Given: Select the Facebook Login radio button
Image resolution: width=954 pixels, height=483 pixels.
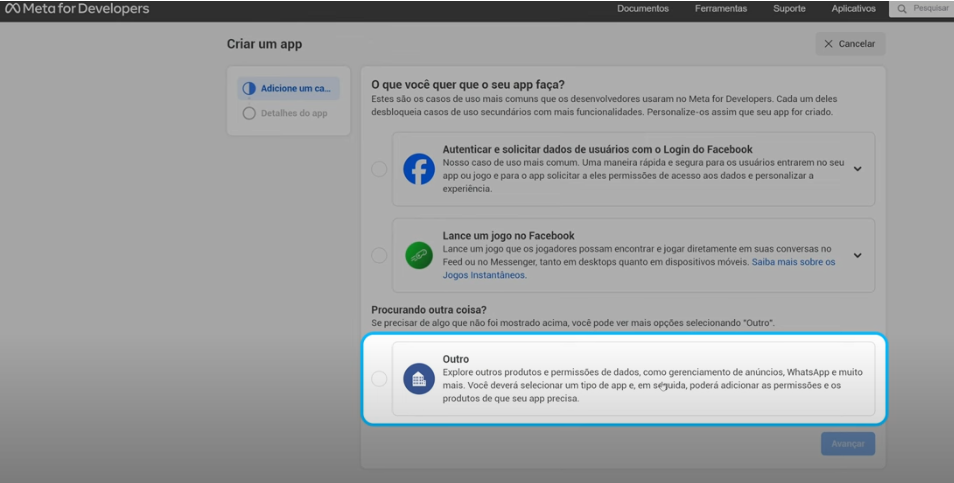Looking at the screenshot, I should [x=379, y=169].
